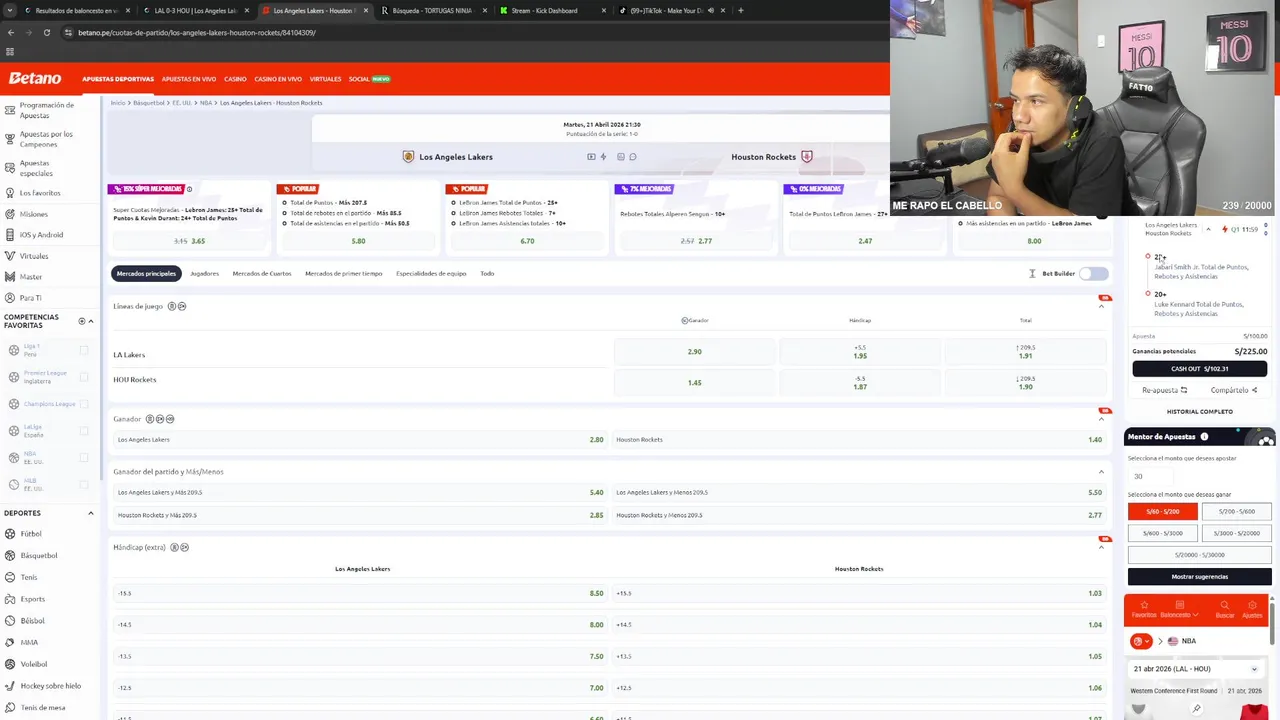Screen dimensions: 1280x720
Task: Reload the browser page
Action: [x=46, y=32]
